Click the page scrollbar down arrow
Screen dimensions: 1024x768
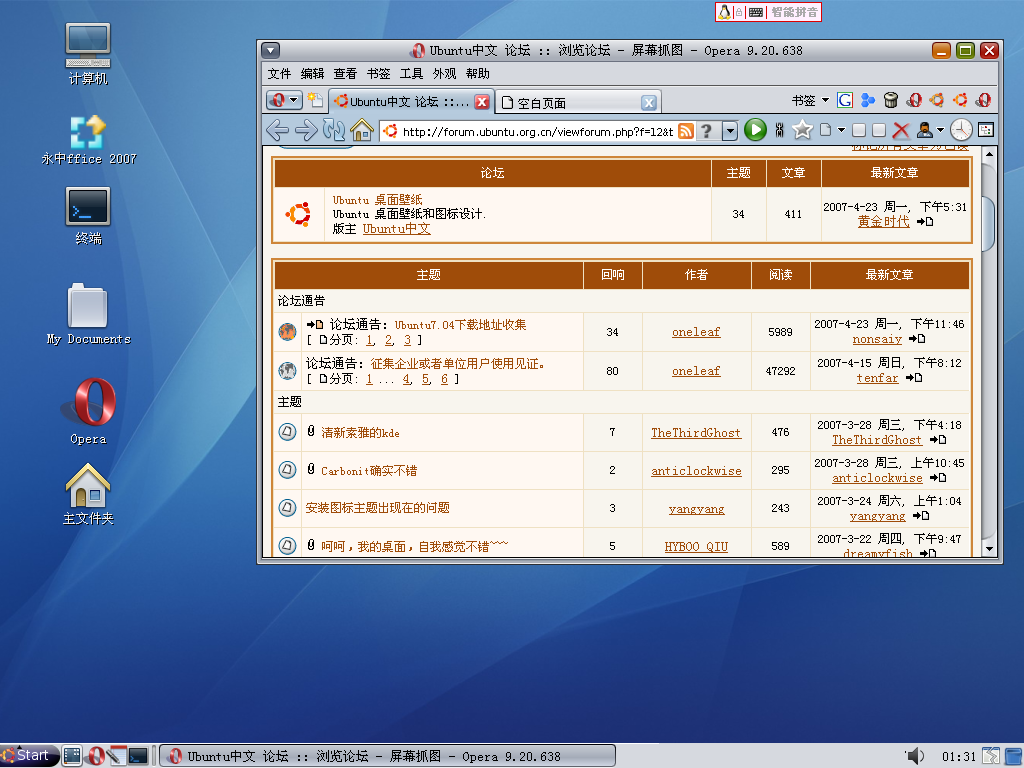(x=989, y=549)
